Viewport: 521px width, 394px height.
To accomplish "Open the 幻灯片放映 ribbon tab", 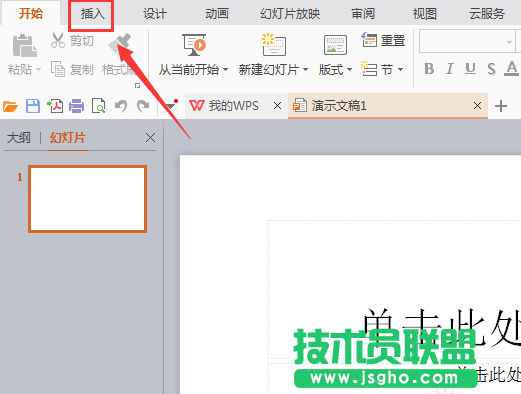I will [290, 14].
